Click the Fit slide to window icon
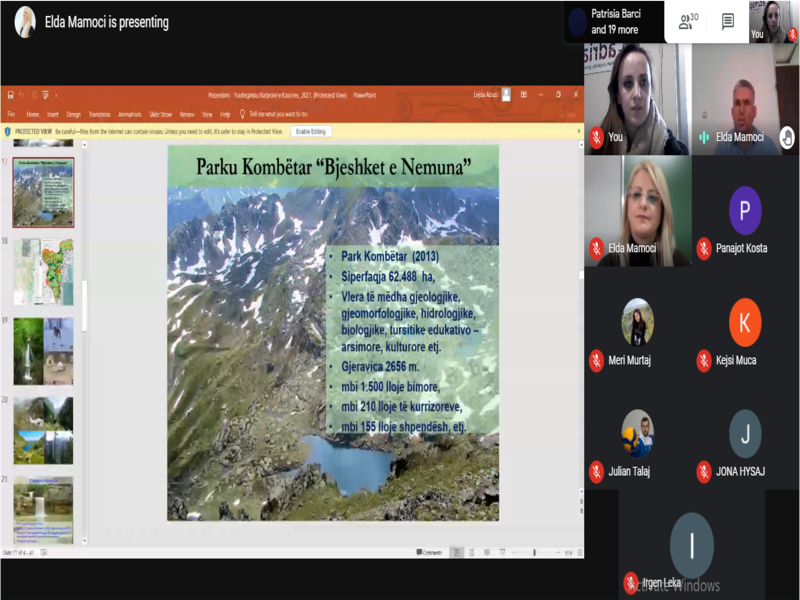Screen dimensions: 800x600 click(580, 553)
